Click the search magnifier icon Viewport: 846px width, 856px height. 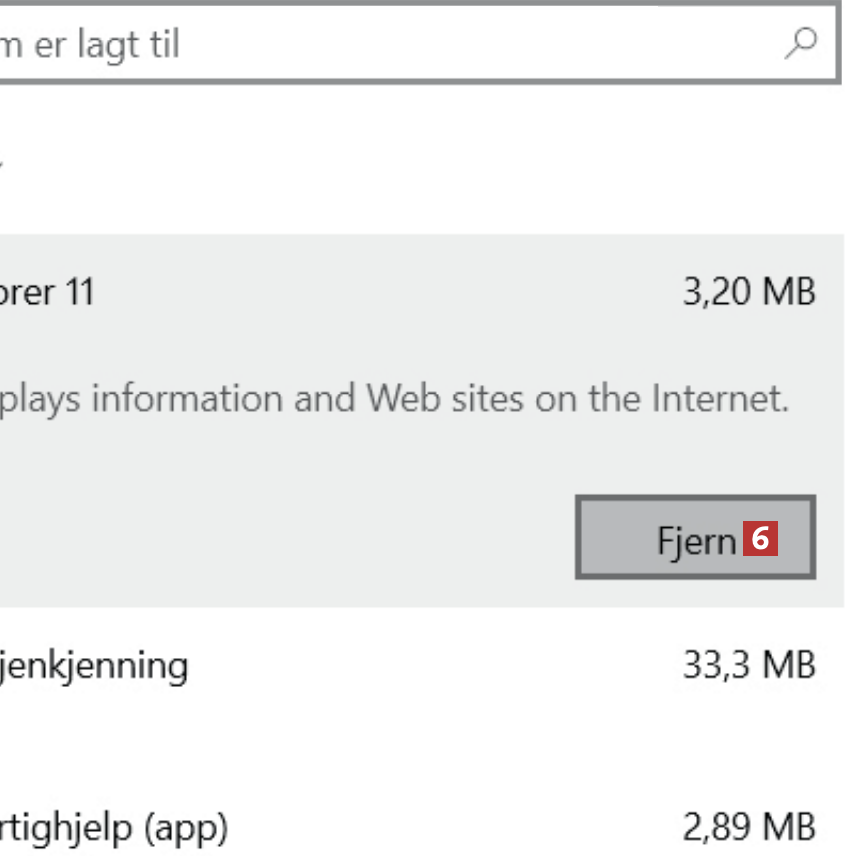800,44
